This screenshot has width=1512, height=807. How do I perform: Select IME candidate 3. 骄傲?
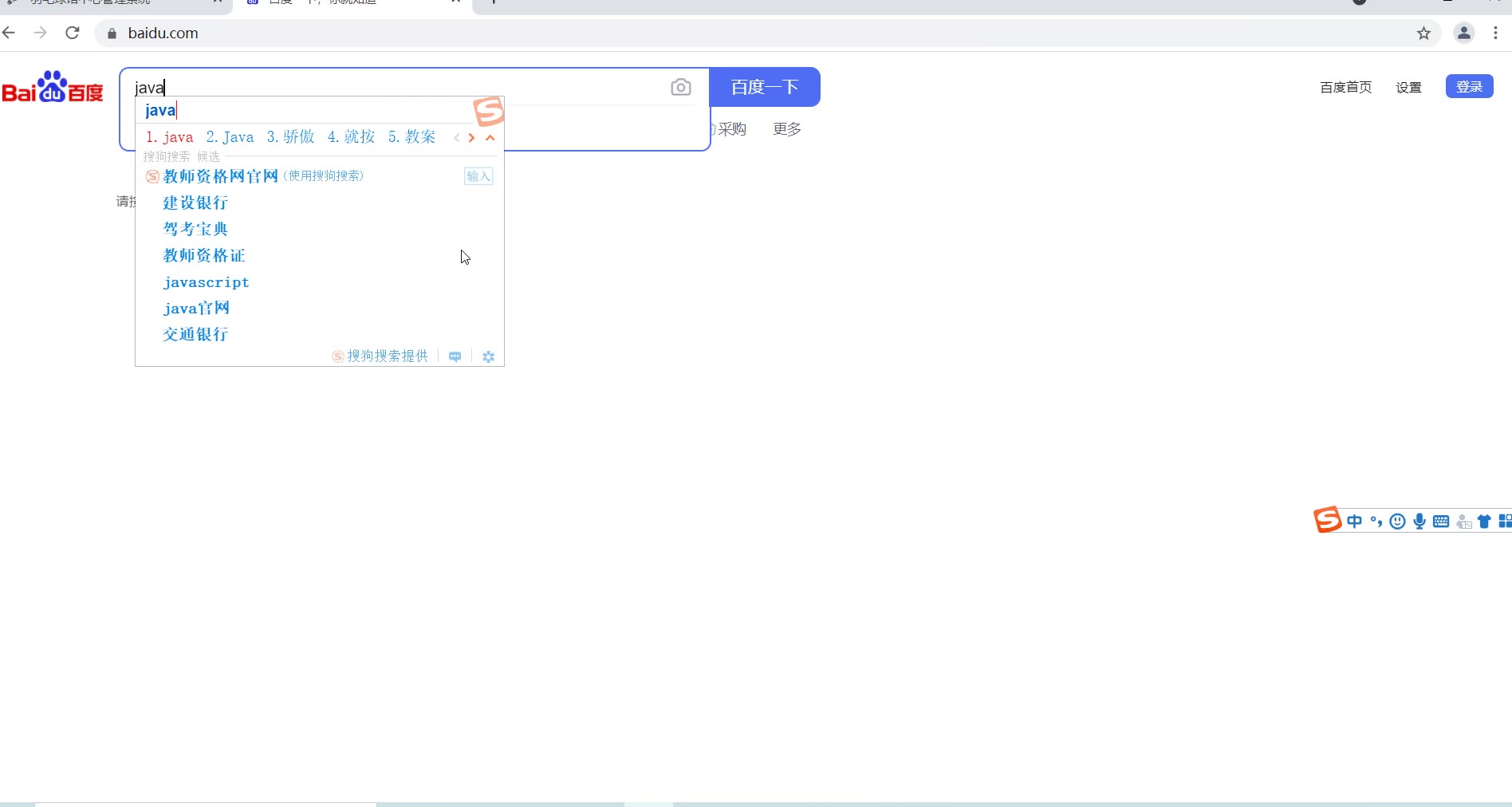click(x=290, y=137)
